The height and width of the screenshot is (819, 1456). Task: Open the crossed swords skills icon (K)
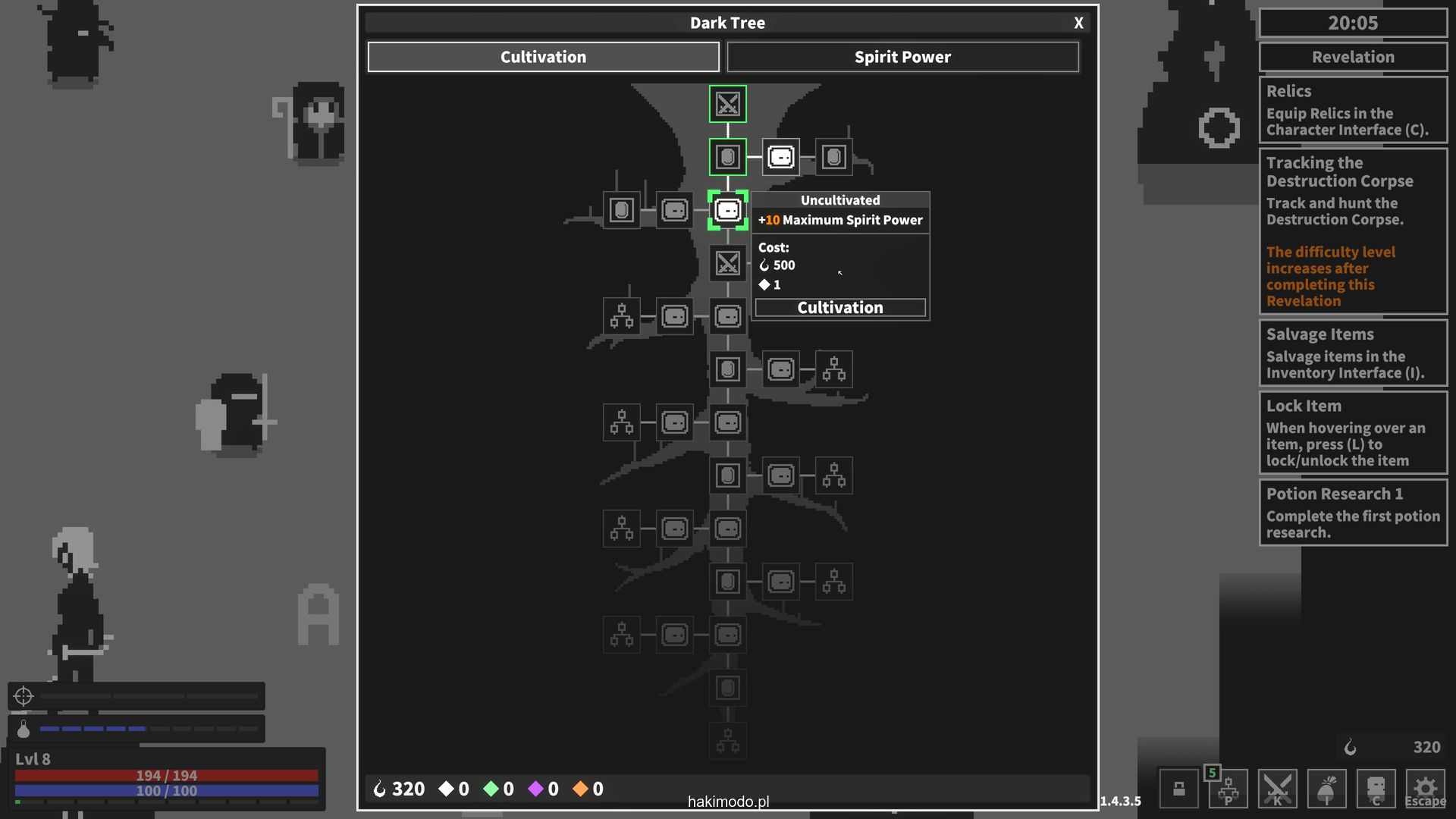pyautogui.click(x=1277, y=789)
